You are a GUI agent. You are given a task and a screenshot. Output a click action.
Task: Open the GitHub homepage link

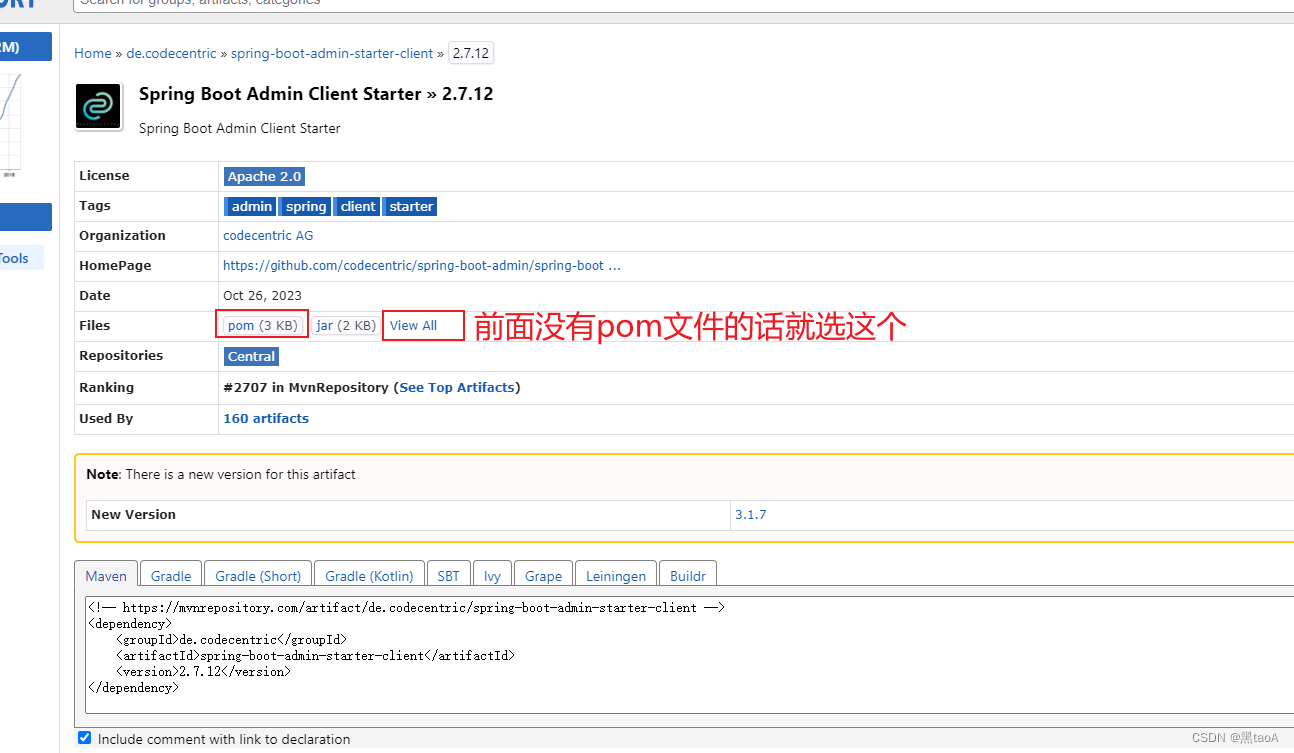click(x=421, y=266)
